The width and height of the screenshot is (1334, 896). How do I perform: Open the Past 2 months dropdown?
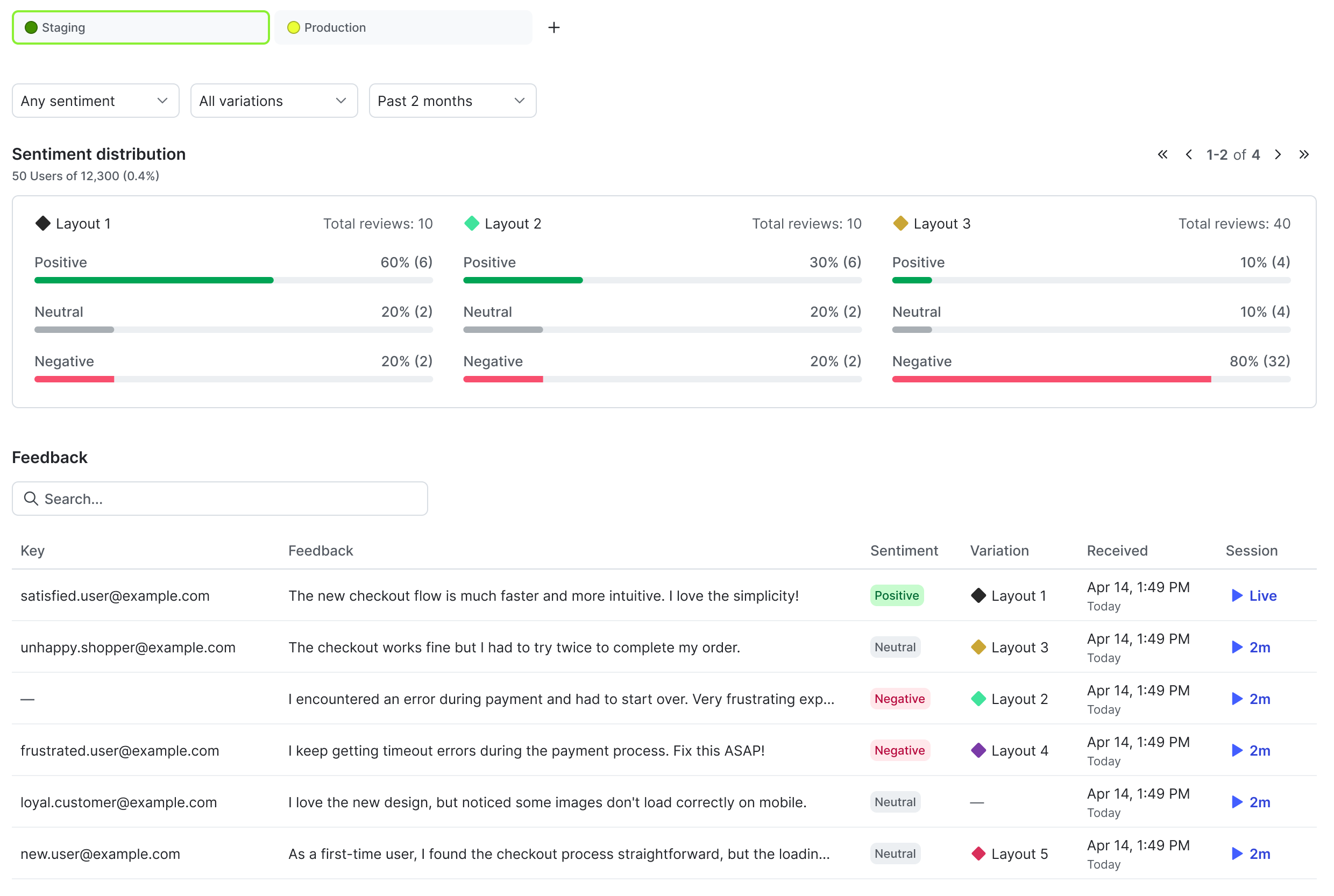coord(452,101)
